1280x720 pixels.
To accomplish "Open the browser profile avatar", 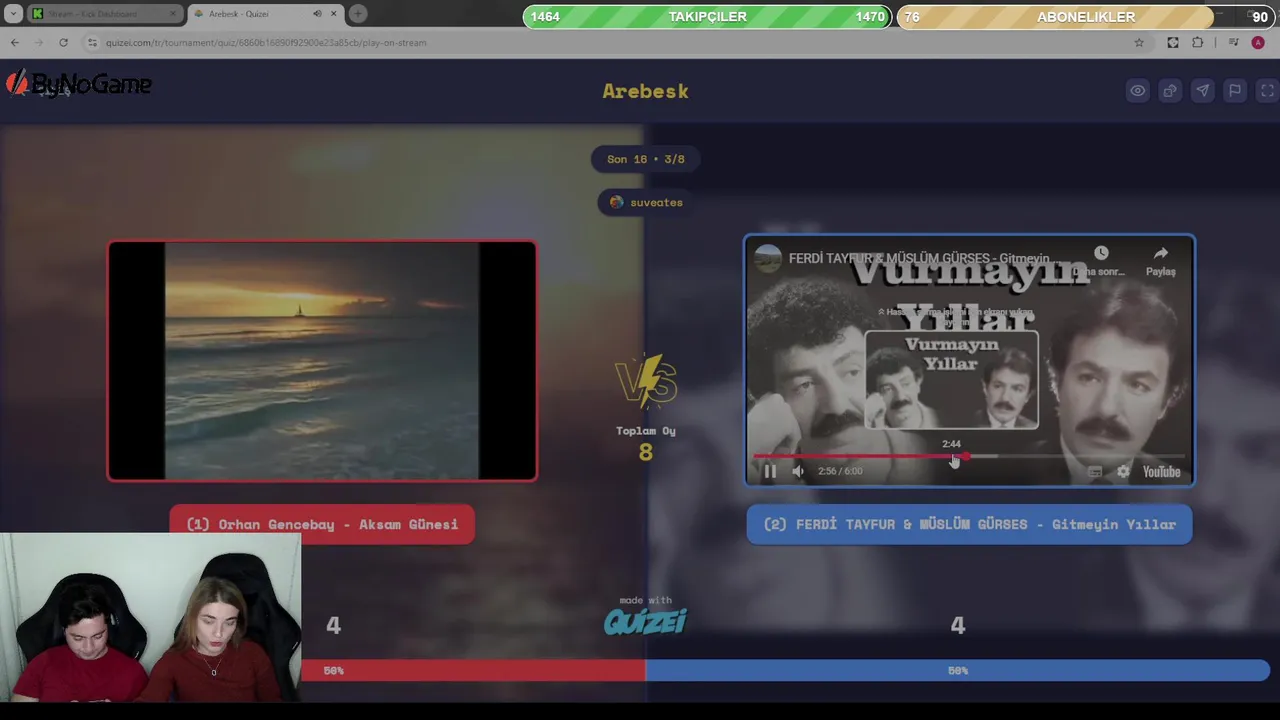I will coord(1258,42).
